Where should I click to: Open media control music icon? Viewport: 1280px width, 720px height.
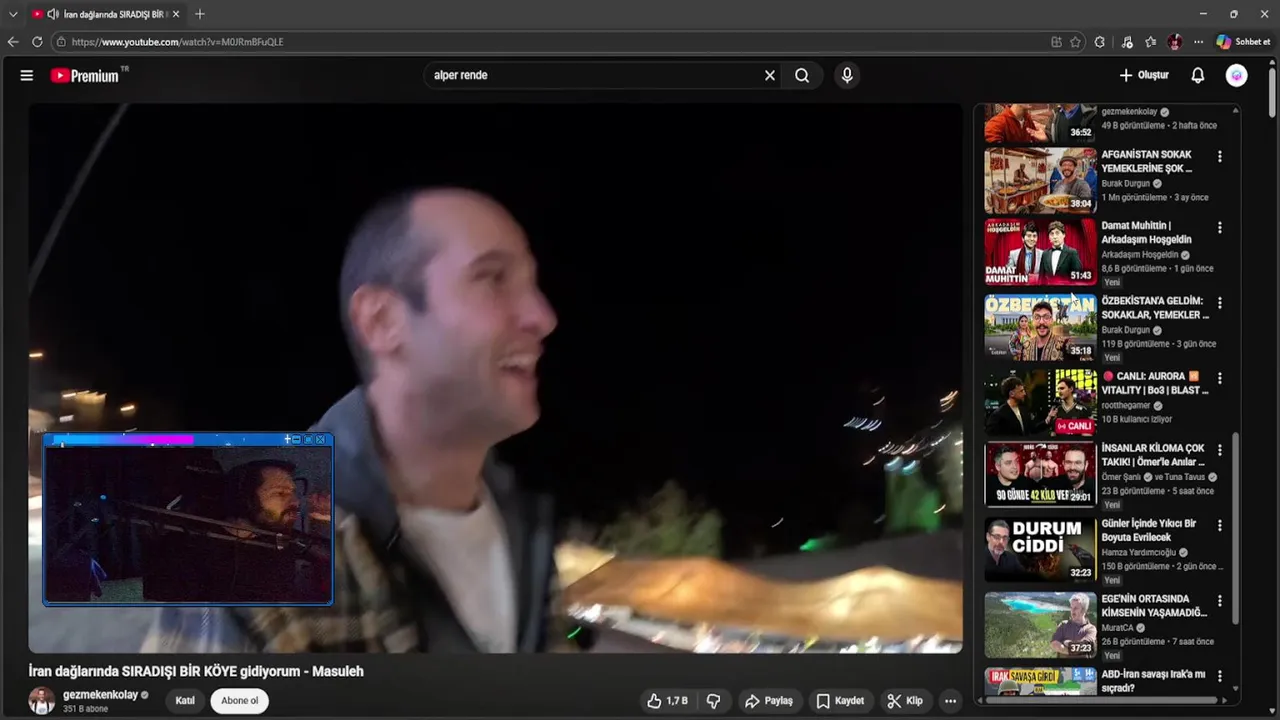coord(1127,42)
